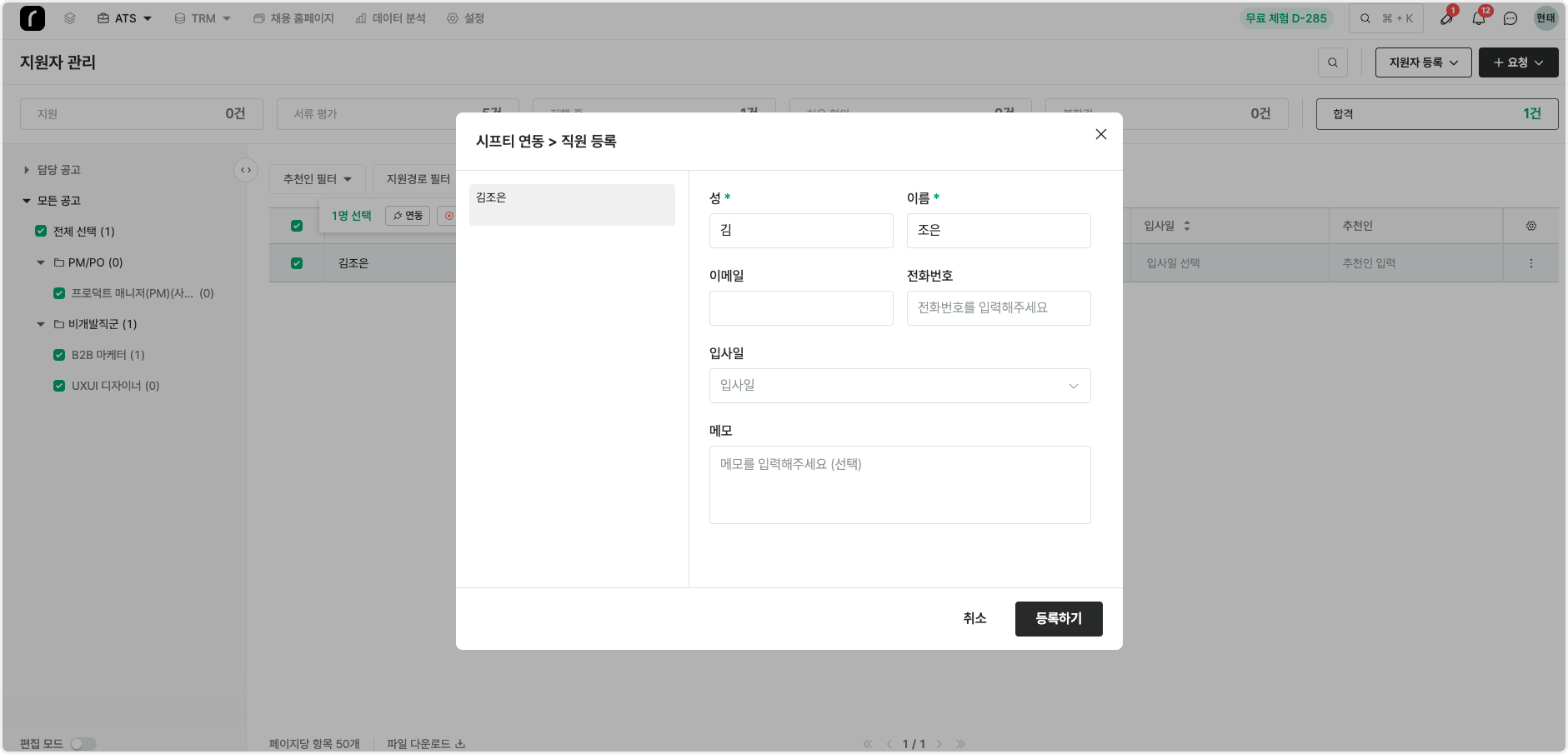Click the 등록하기 button
The height and width of the screenshot is (754, 1568).
1058,619
